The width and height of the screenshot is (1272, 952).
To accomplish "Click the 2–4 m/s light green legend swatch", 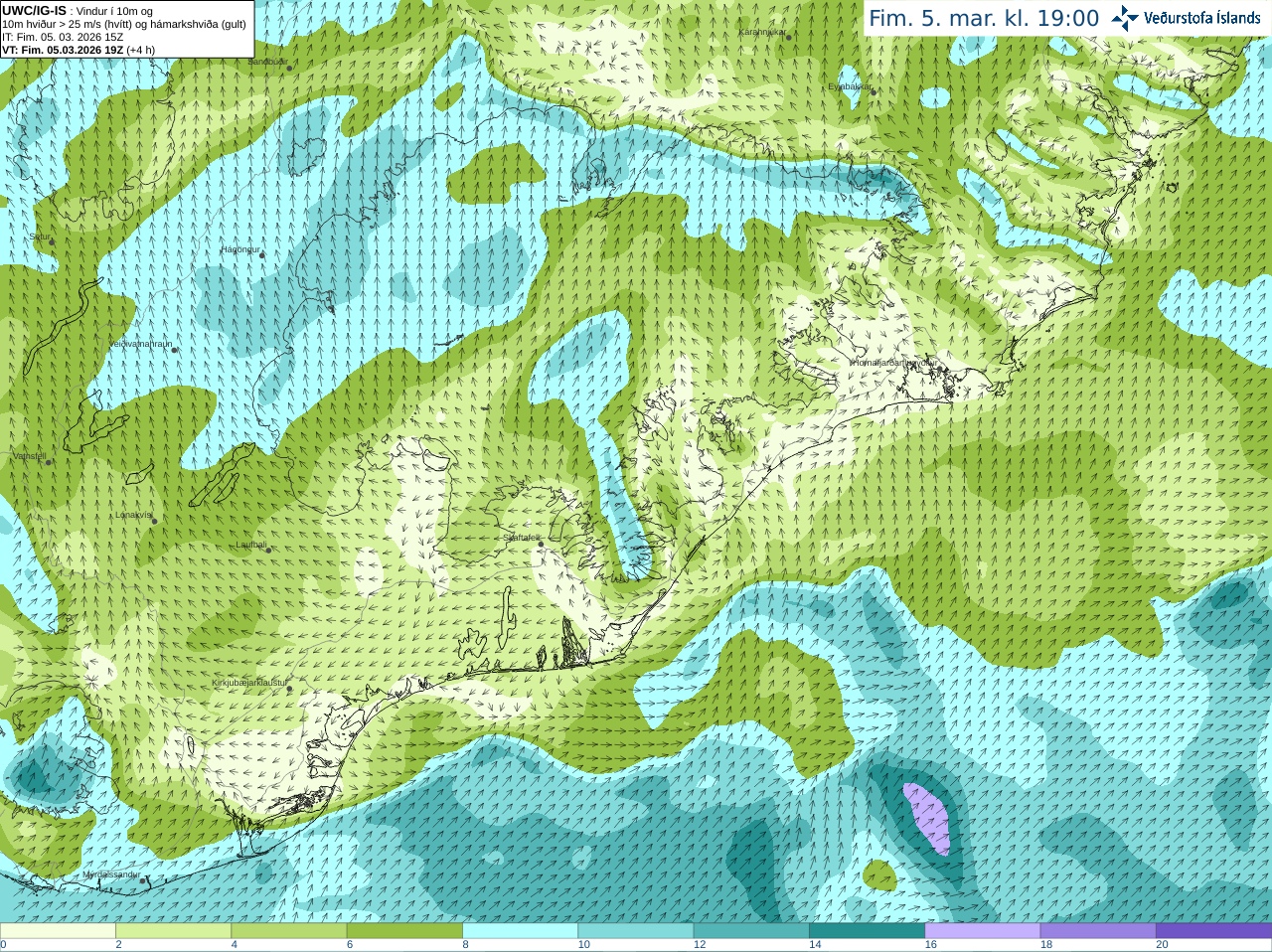I will (x=174, y=931).
